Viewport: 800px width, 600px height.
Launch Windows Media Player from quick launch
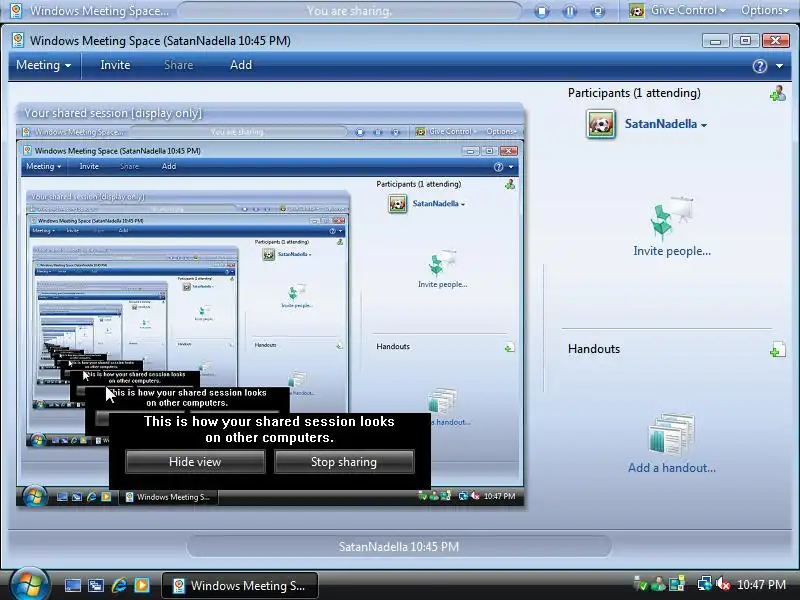click(x=142, y=585)
